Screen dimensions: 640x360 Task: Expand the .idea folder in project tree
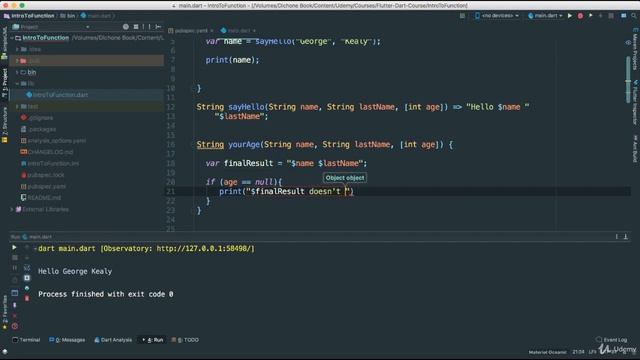coord(17,49)
